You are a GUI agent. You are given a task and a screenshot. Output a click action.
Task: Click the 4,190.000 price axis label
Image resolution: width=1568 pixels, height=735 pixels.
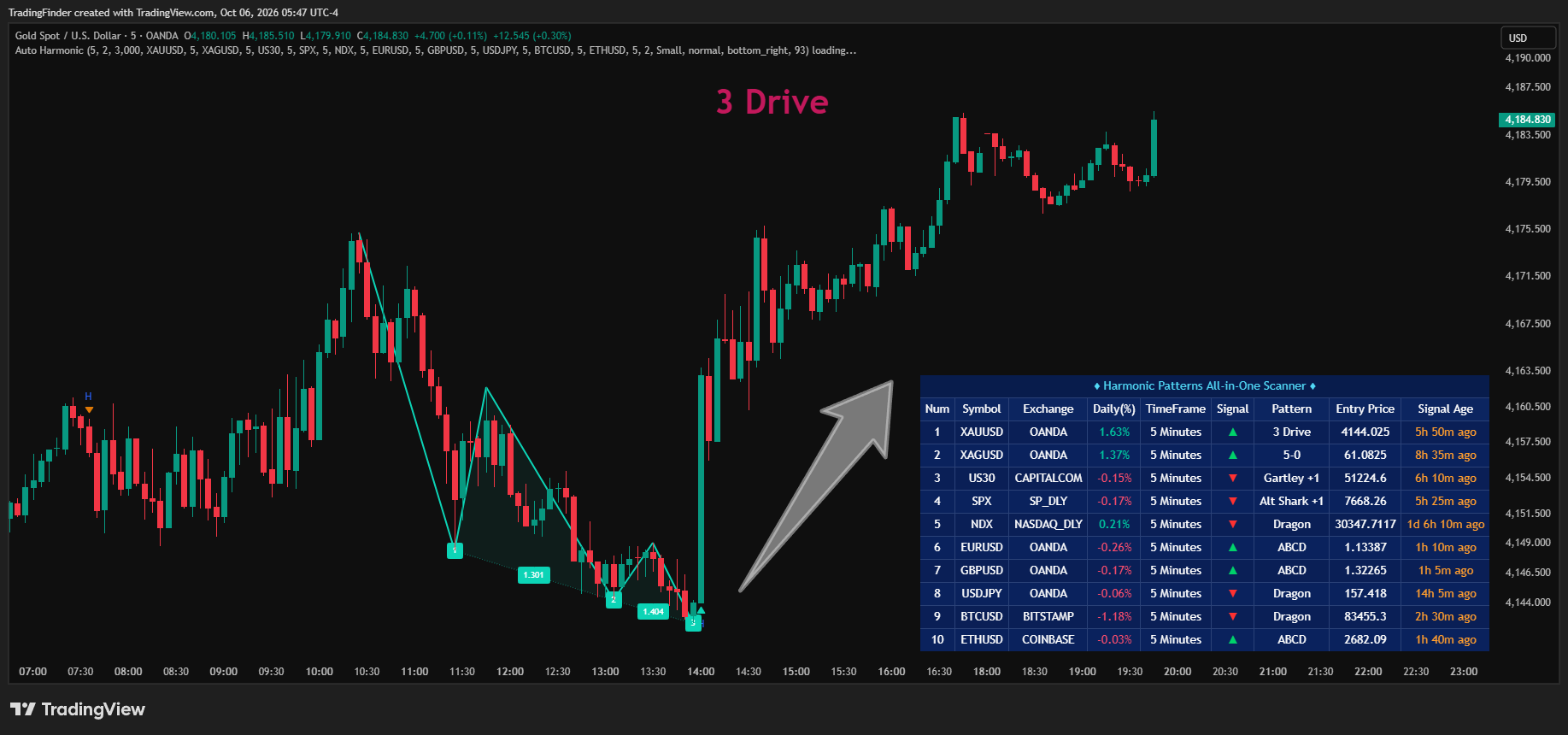coord(1528,58)
